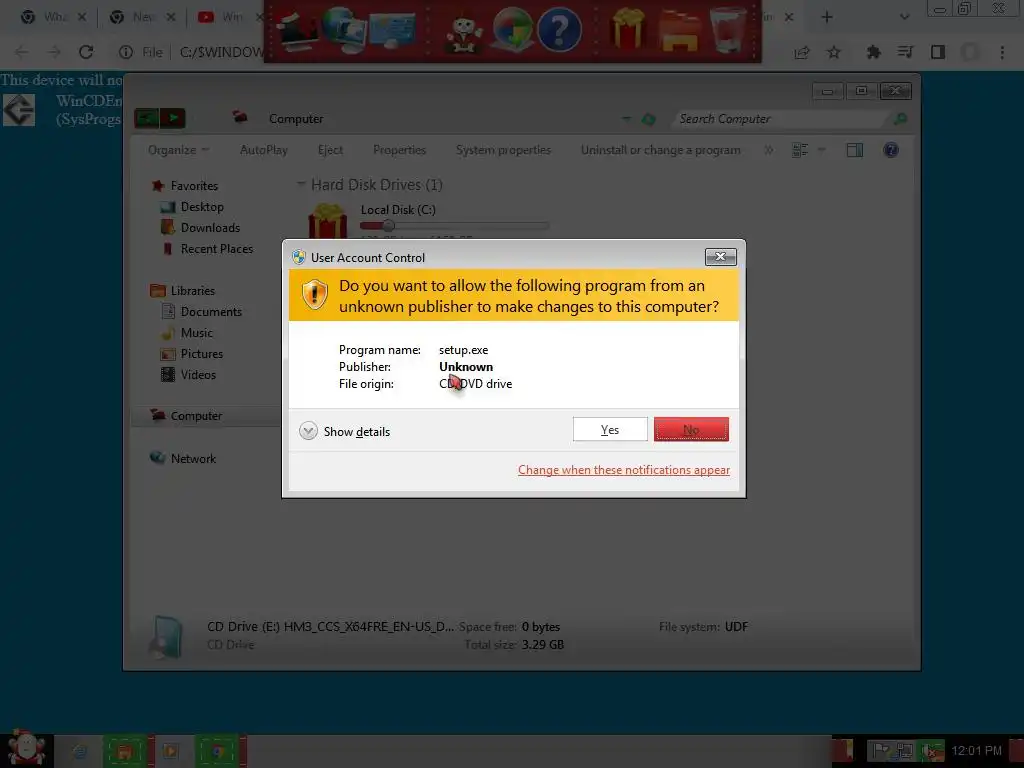
Task: Open the Chrome side panel icon
Action: pos(938,52)
